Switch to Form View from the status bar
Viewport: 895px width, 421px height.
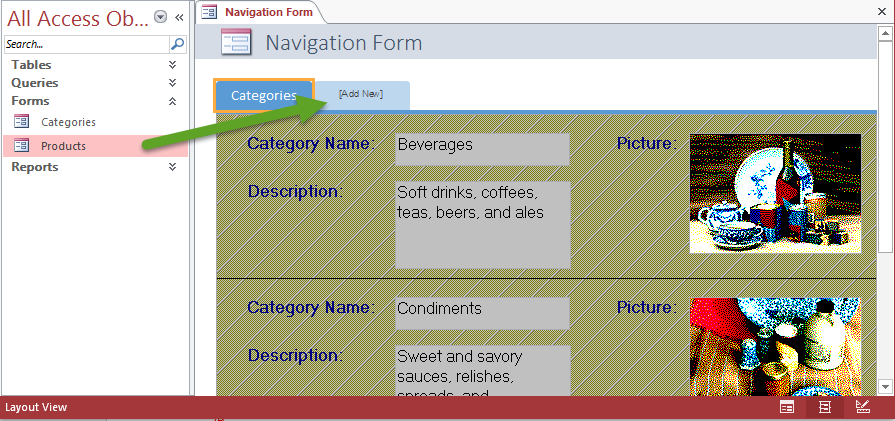(x=787, y=407)
